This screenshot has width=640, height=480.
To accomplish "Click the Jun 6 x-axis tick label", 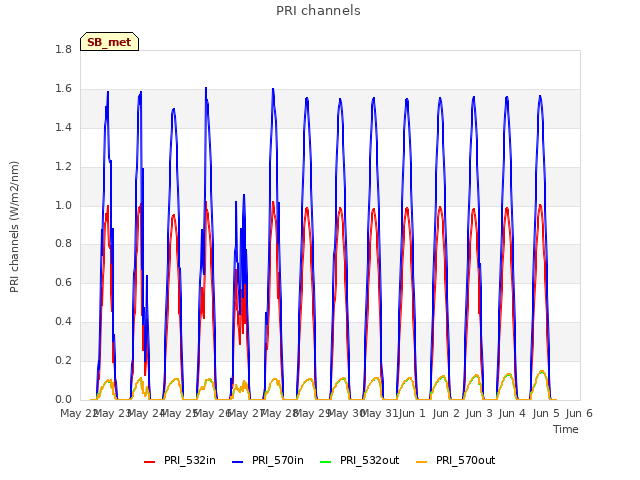I will pos(579,413).
